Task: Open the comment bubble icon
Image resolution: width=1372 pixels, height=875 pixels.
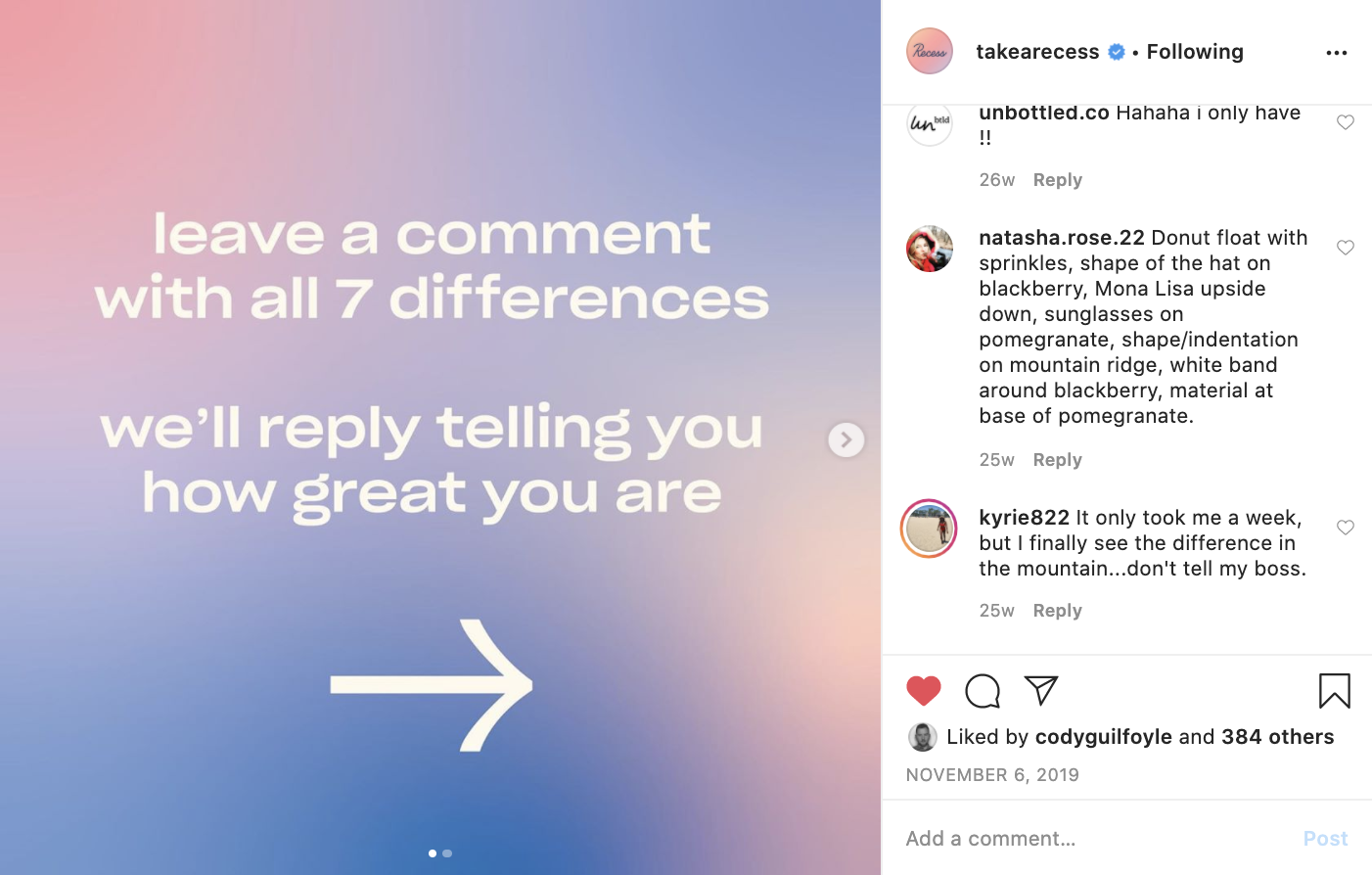Action: [982, 691]
